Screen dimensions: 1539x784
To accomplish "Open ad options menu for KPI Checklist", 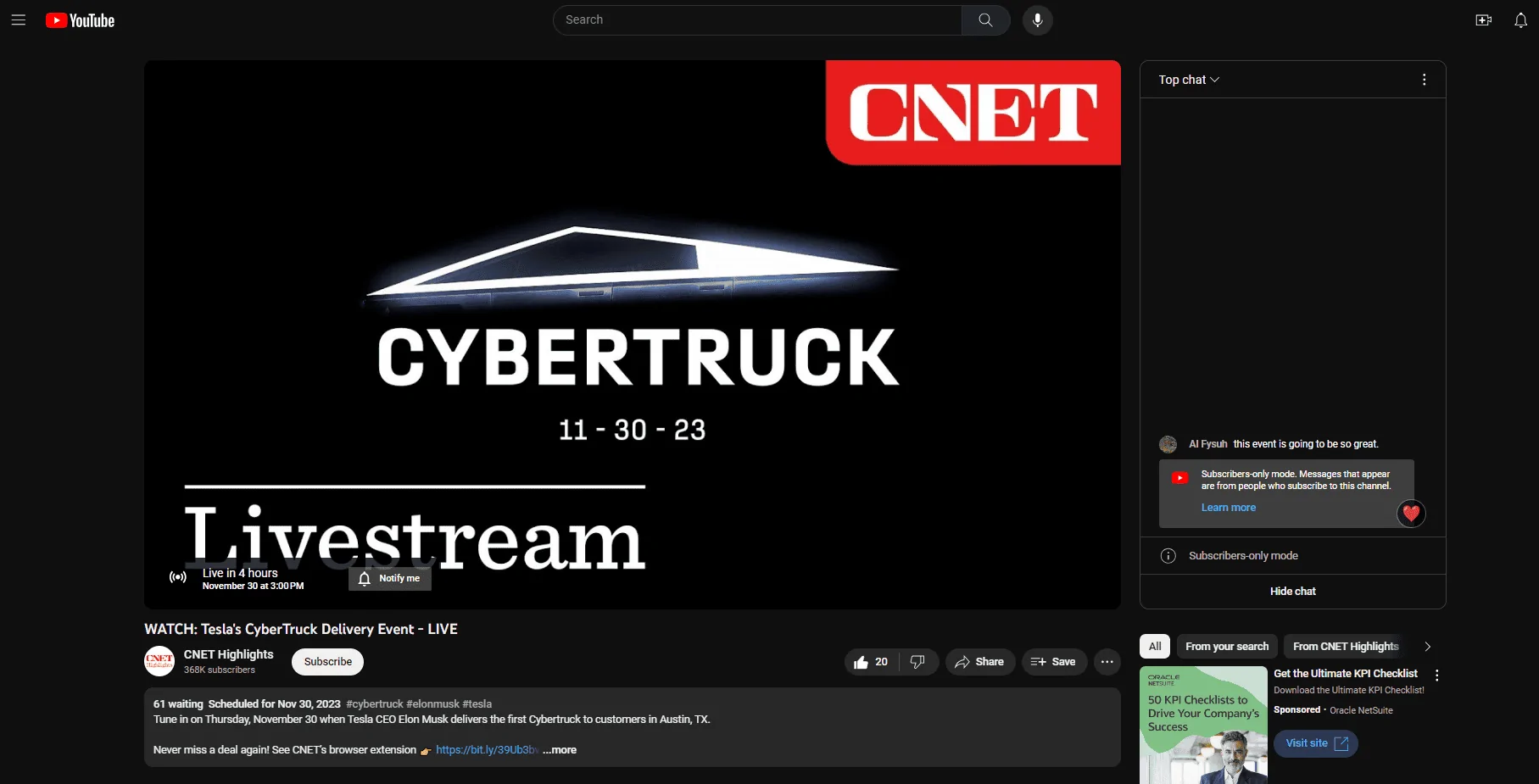I will tap(1436, 676).
